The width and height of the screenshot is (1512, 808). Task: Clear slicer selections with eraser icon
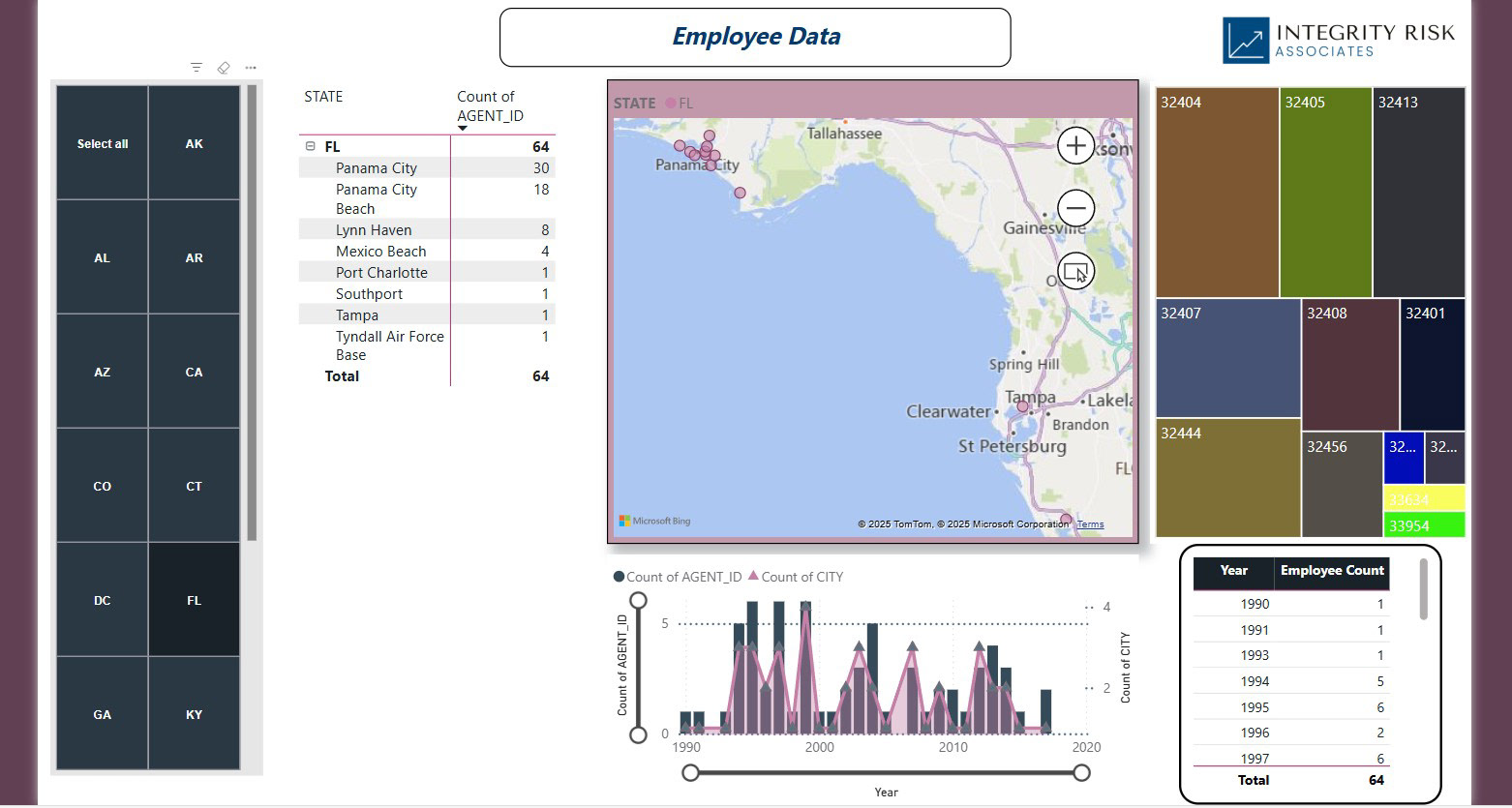(224, 68)
